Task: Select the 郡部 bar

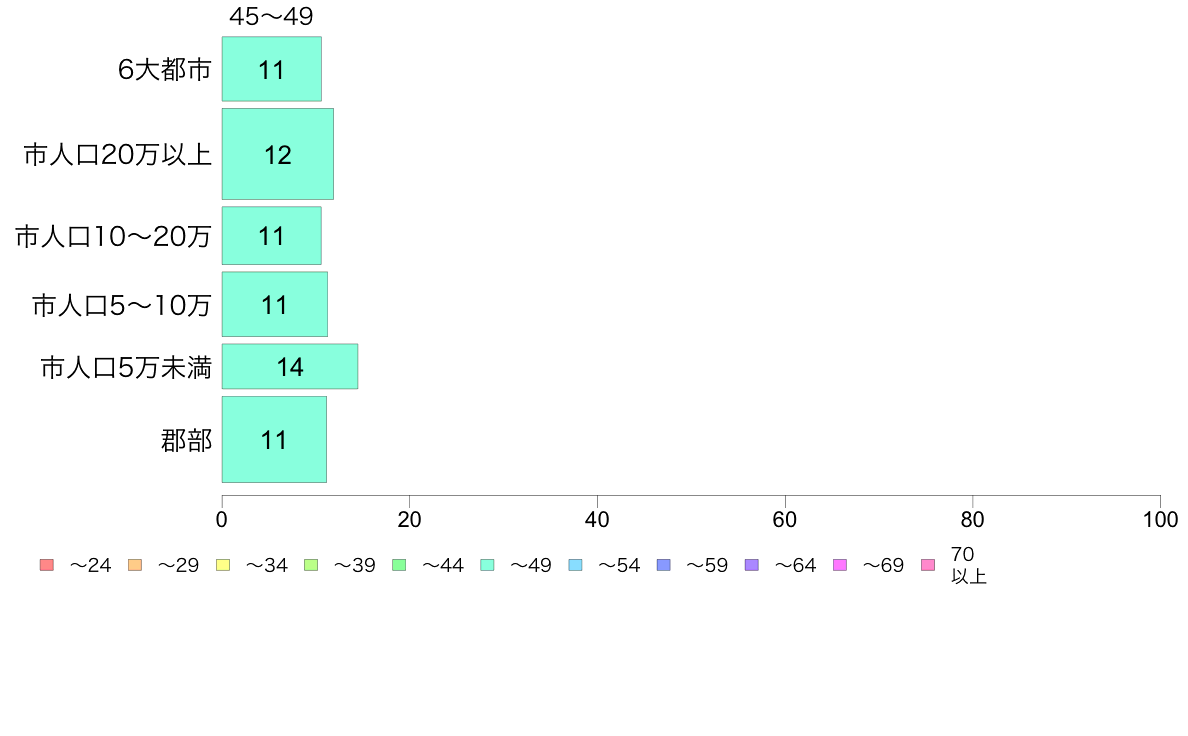Action: [x=274, y=440]
